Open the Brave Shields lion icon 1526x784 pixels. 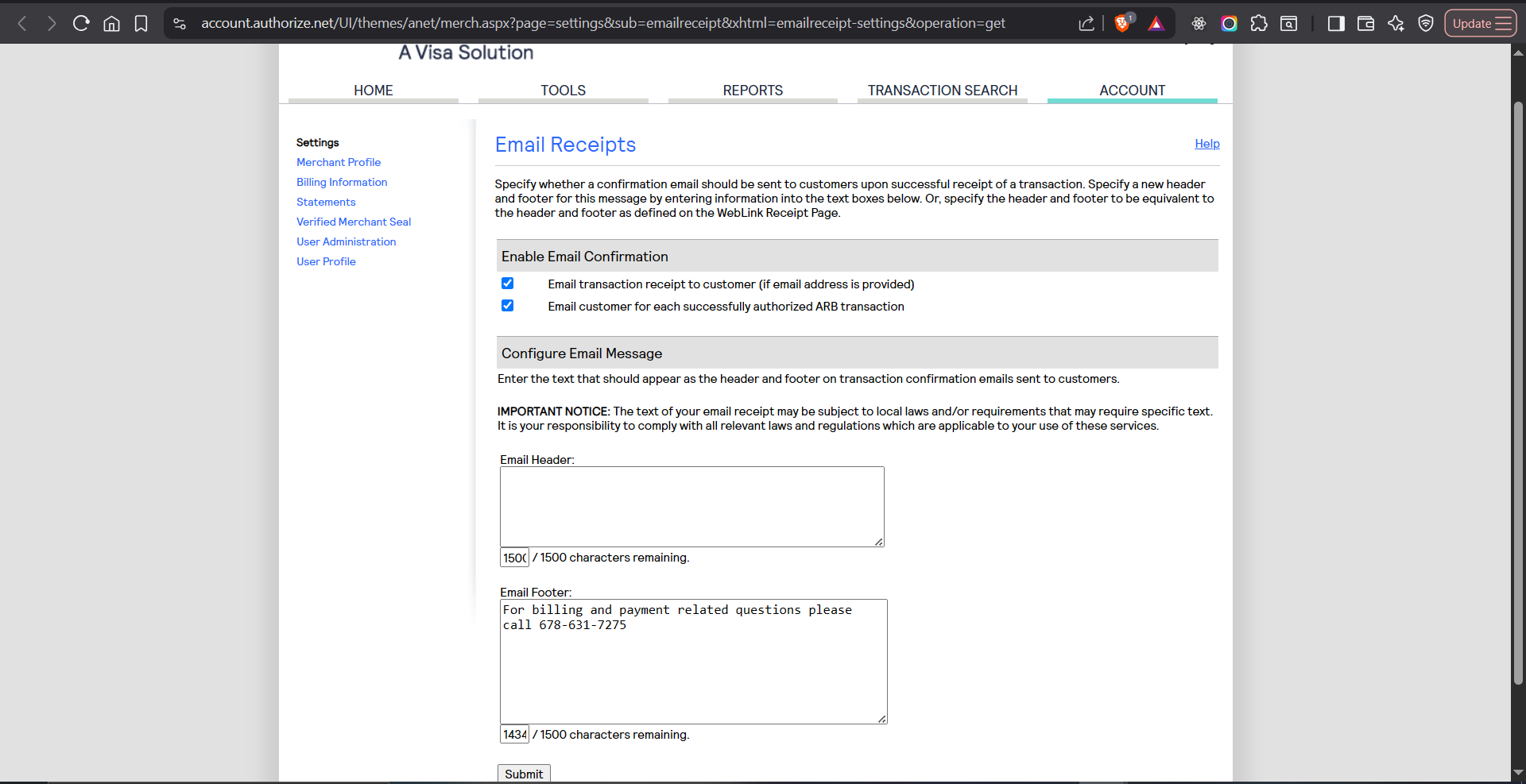(x=1122, y=23)
